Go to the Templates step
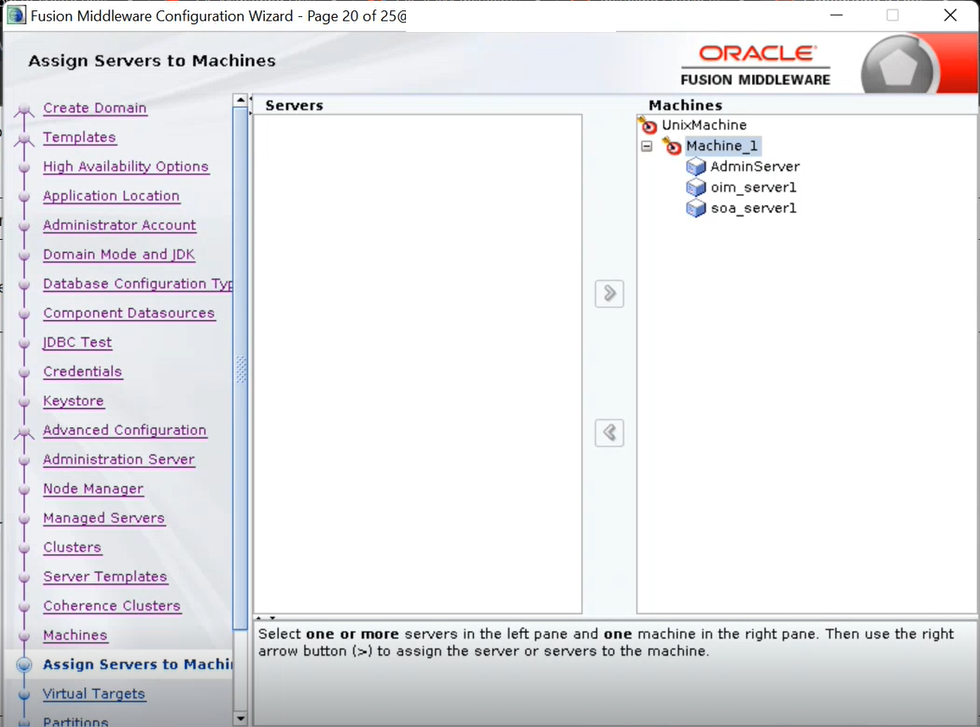This screenshot has height=727, width=980. point(79,138)
